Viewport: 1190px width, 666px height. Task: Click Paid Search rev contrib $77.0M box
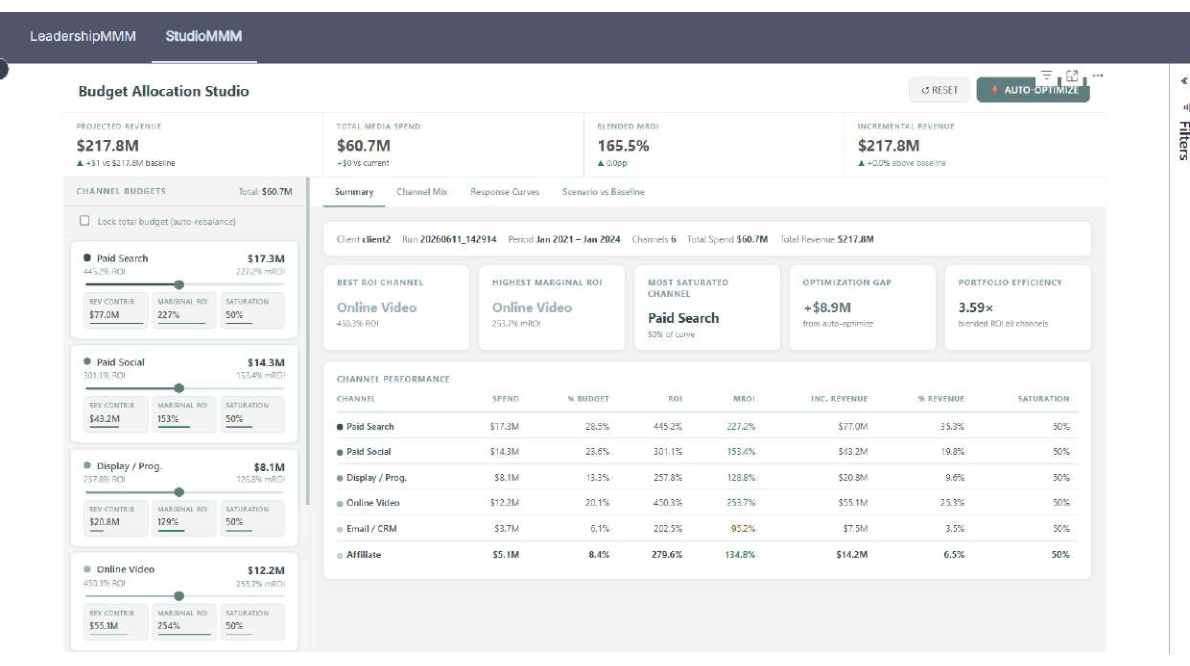pyautogui.click(x=115, y=309)
